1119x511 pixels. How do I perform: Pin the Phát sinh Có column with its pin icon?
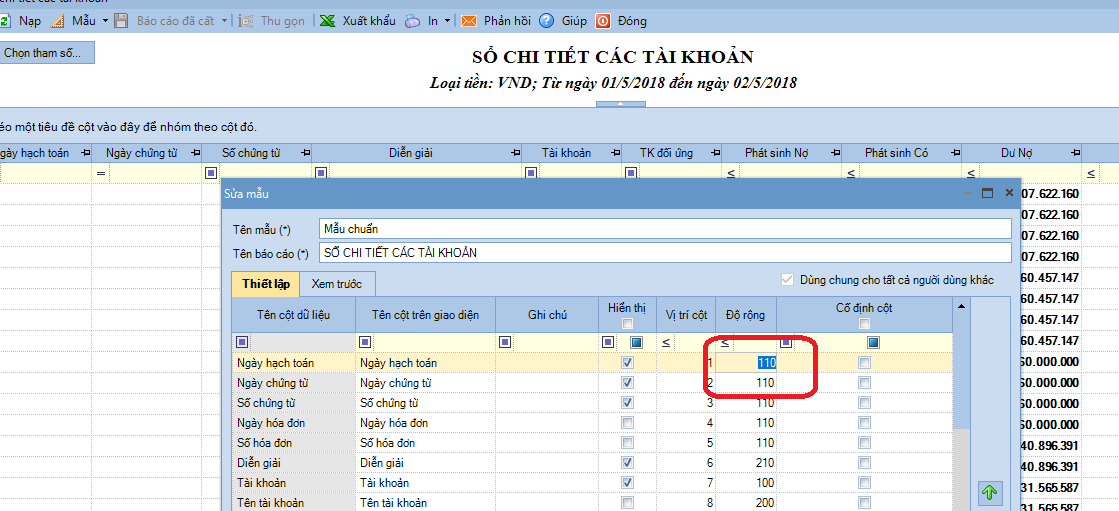955,153
